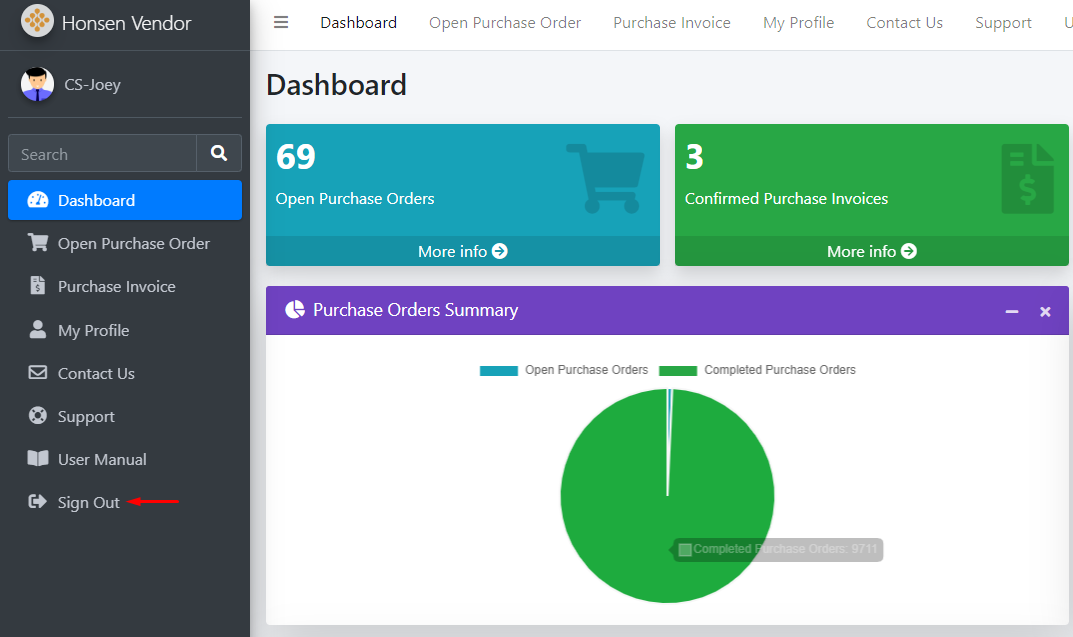The height and width of the screenshot is (637, 1073).
Task: Open My Profile from the sidebar
Action: 93,330
